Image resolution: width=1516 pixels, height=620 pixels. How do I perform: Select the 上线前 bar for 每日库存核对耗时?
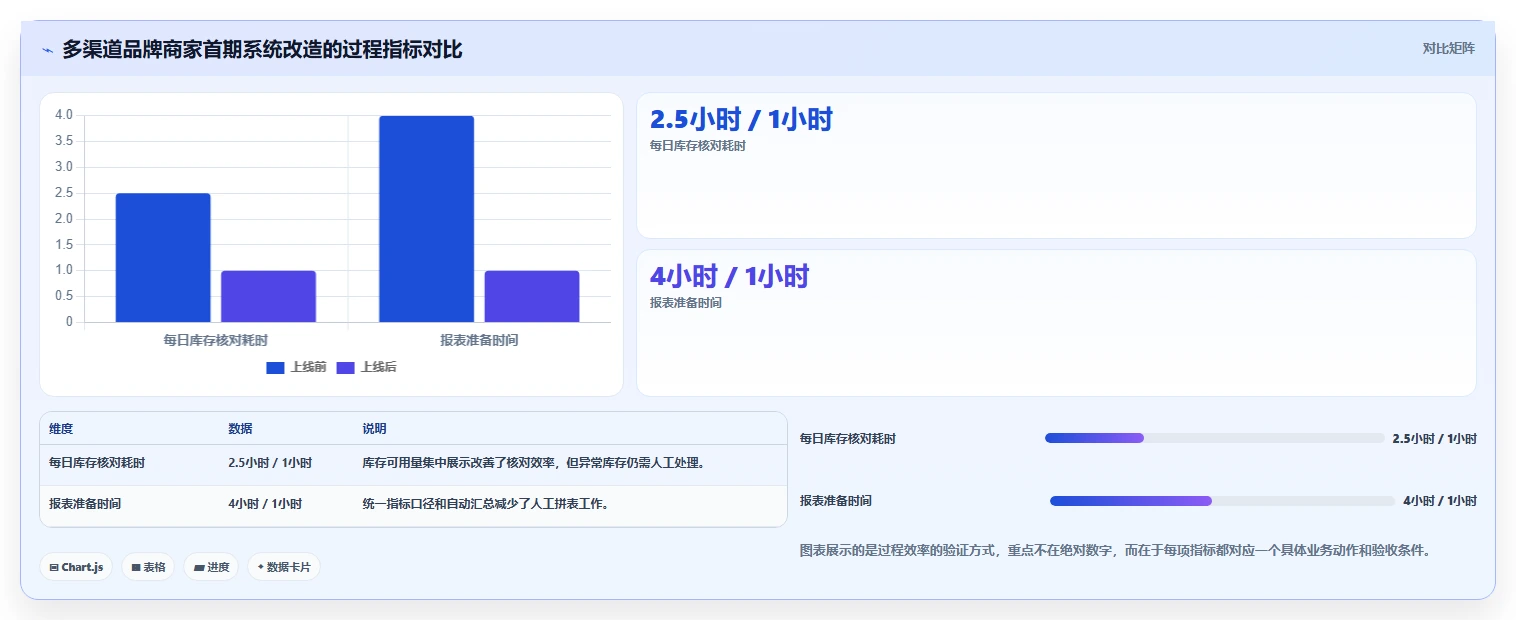163,258
